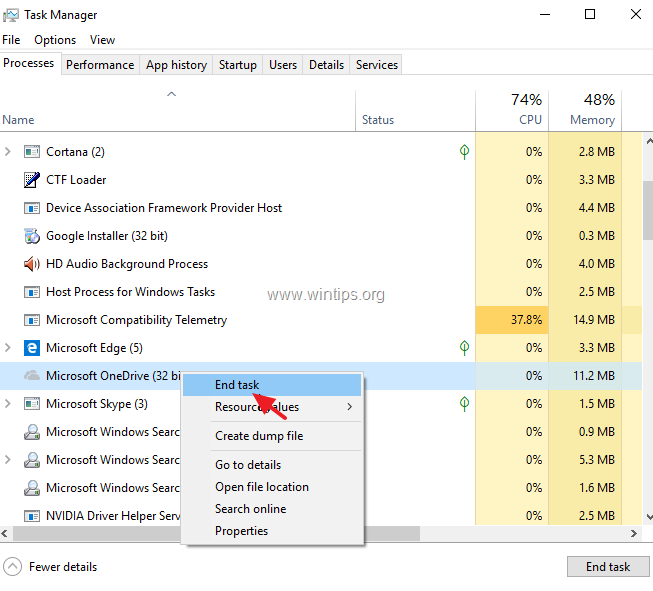The image size is (653, 591).
Task: Select Host Process for Windows Tasks name
Action: [130, 292]
